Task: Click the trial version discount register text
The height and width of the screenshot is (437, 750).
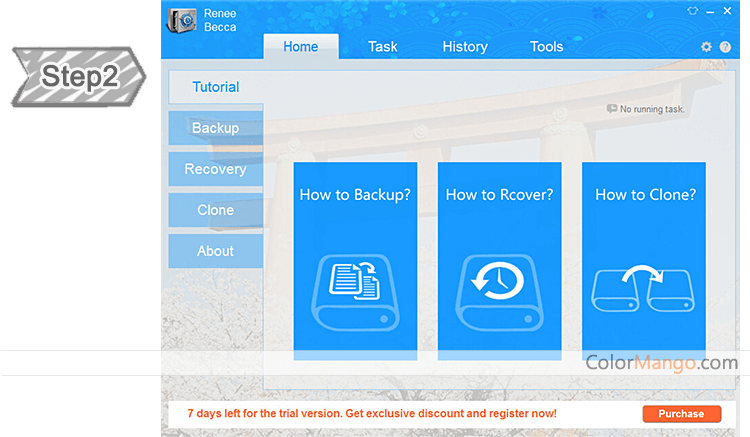Action: (372, 413)
